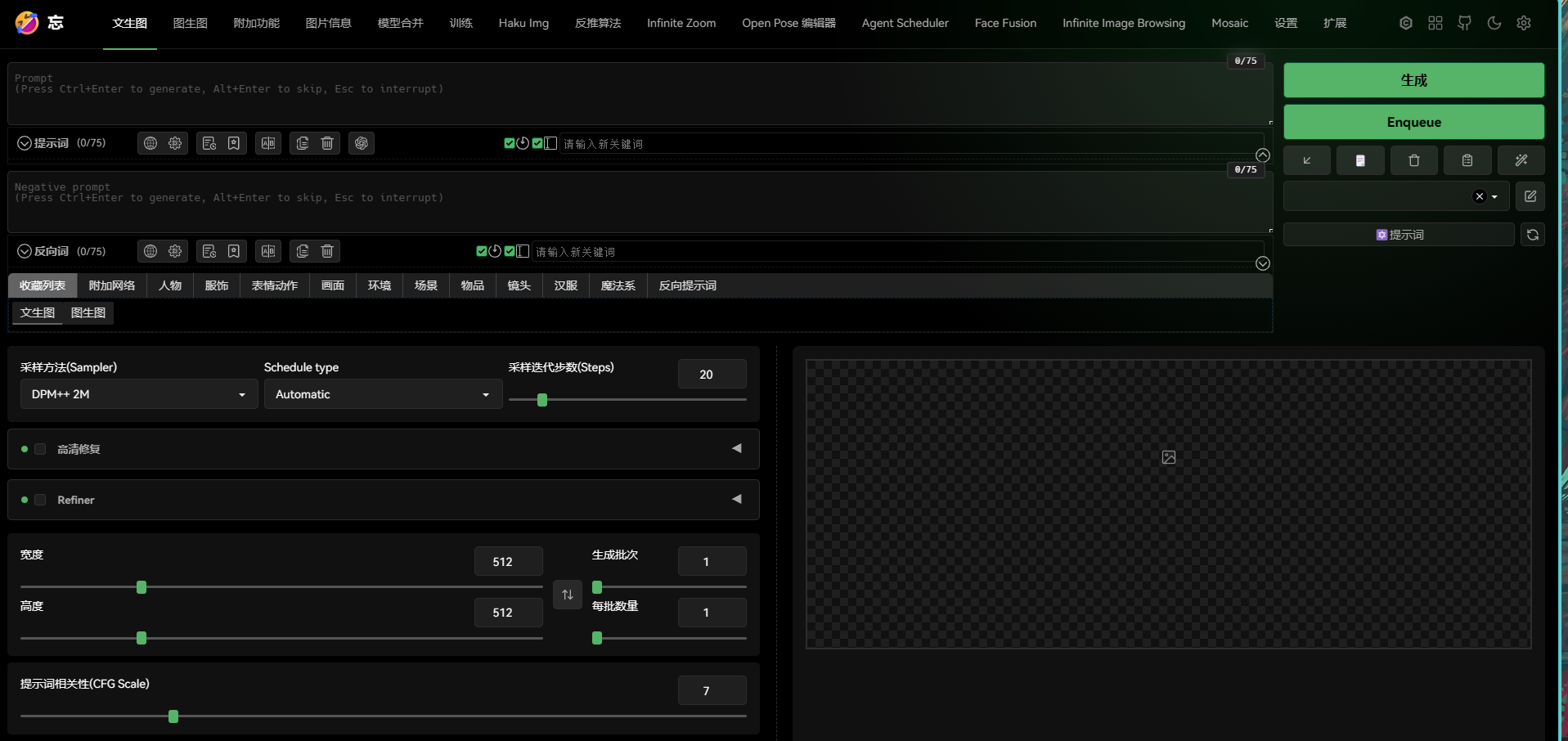1568x741 pixels.
Task: Open the four-squares grid icon in top bar
Action: (1435, 23)
